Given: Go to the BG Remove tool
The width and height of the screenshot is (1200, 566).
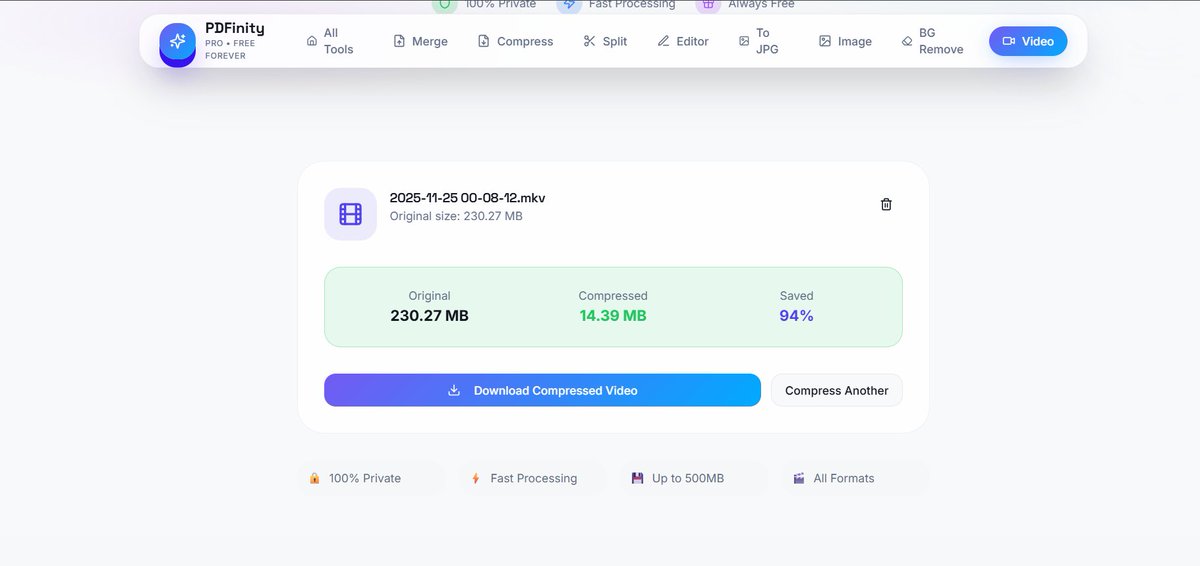Looking at the screenshot, I should 932,41.
